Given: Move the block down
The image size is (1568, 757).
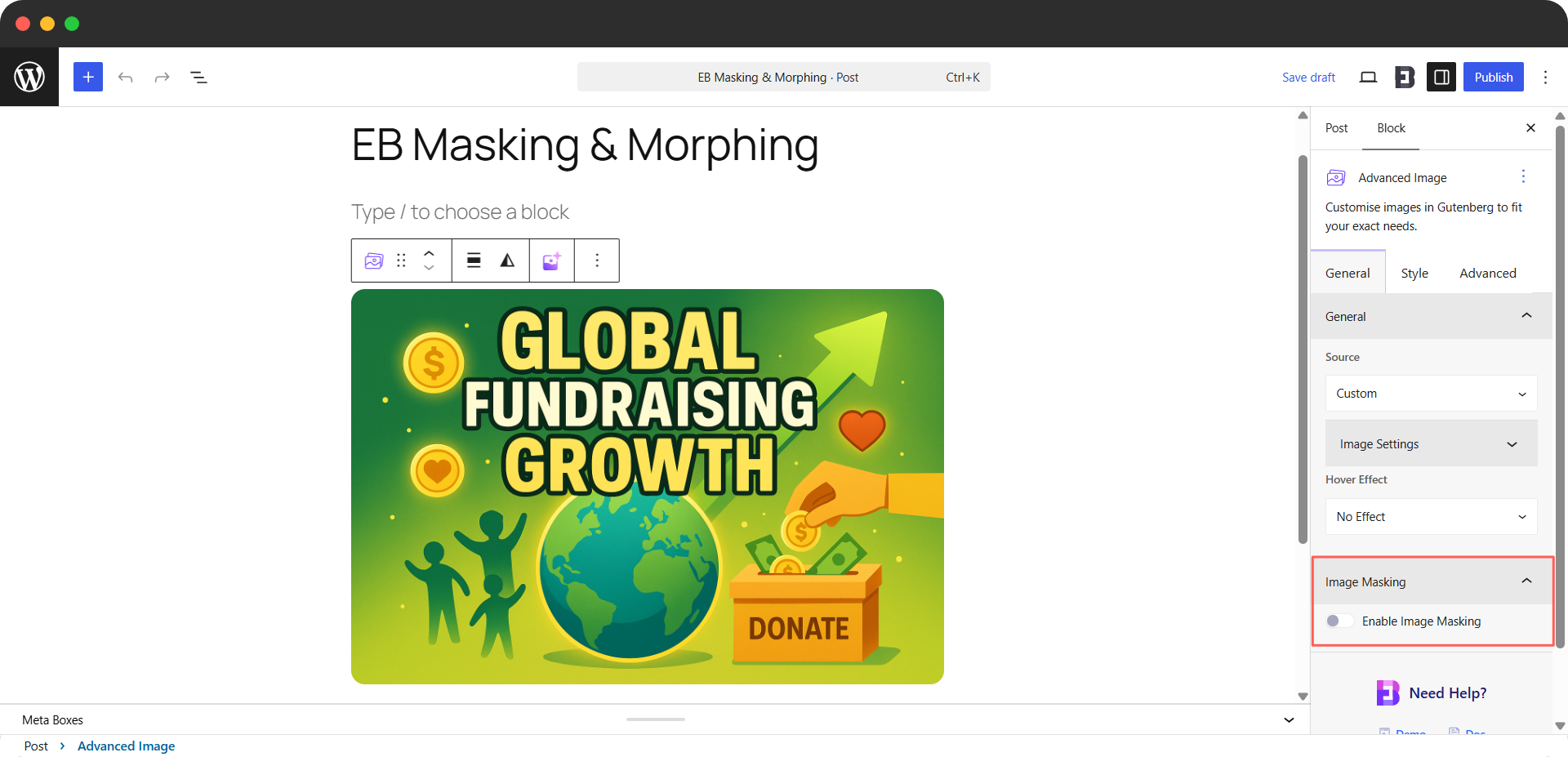Looking at the screenshot, I should point(429,268).
